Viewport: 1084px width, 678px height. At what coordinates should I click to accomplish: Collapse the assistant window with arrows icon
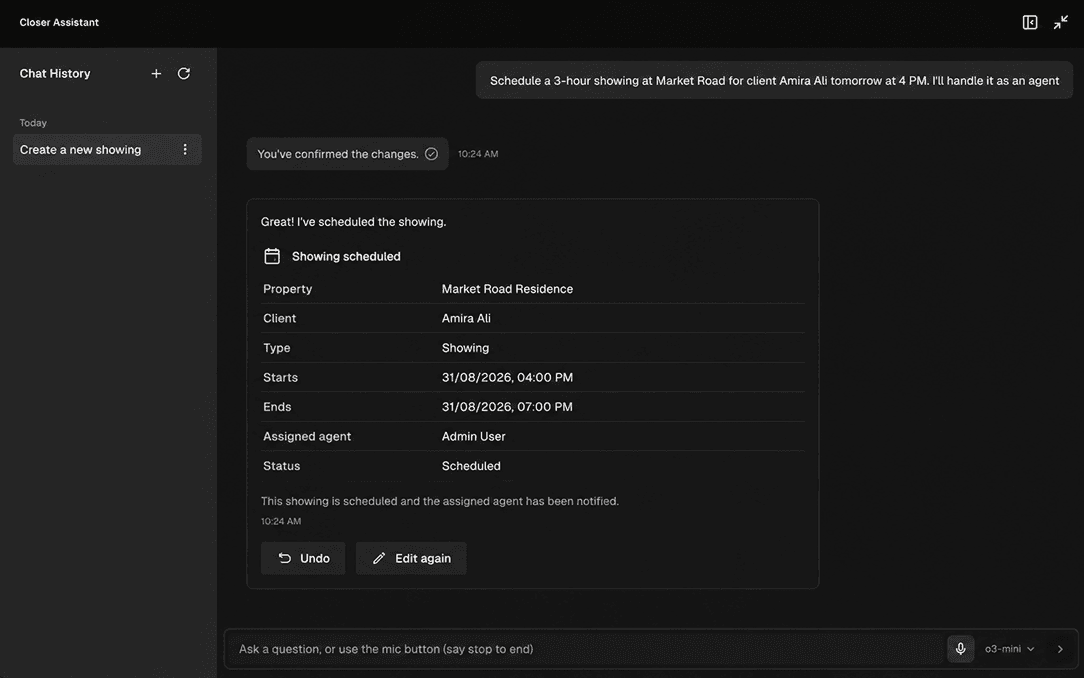click(1060, 22)
